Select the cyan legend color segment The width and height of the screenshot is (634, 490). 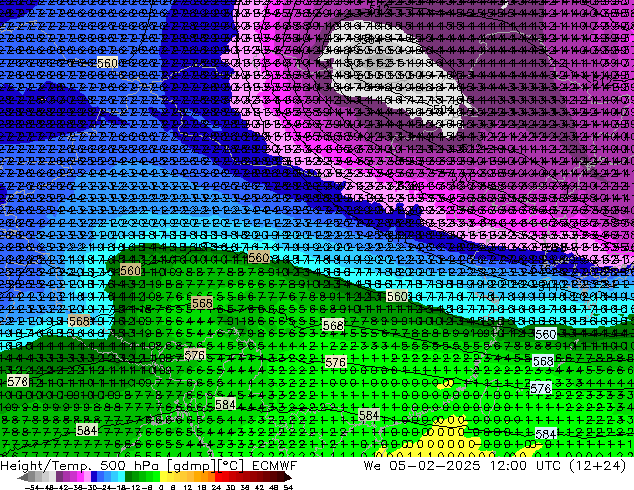(x=122, y=477)
